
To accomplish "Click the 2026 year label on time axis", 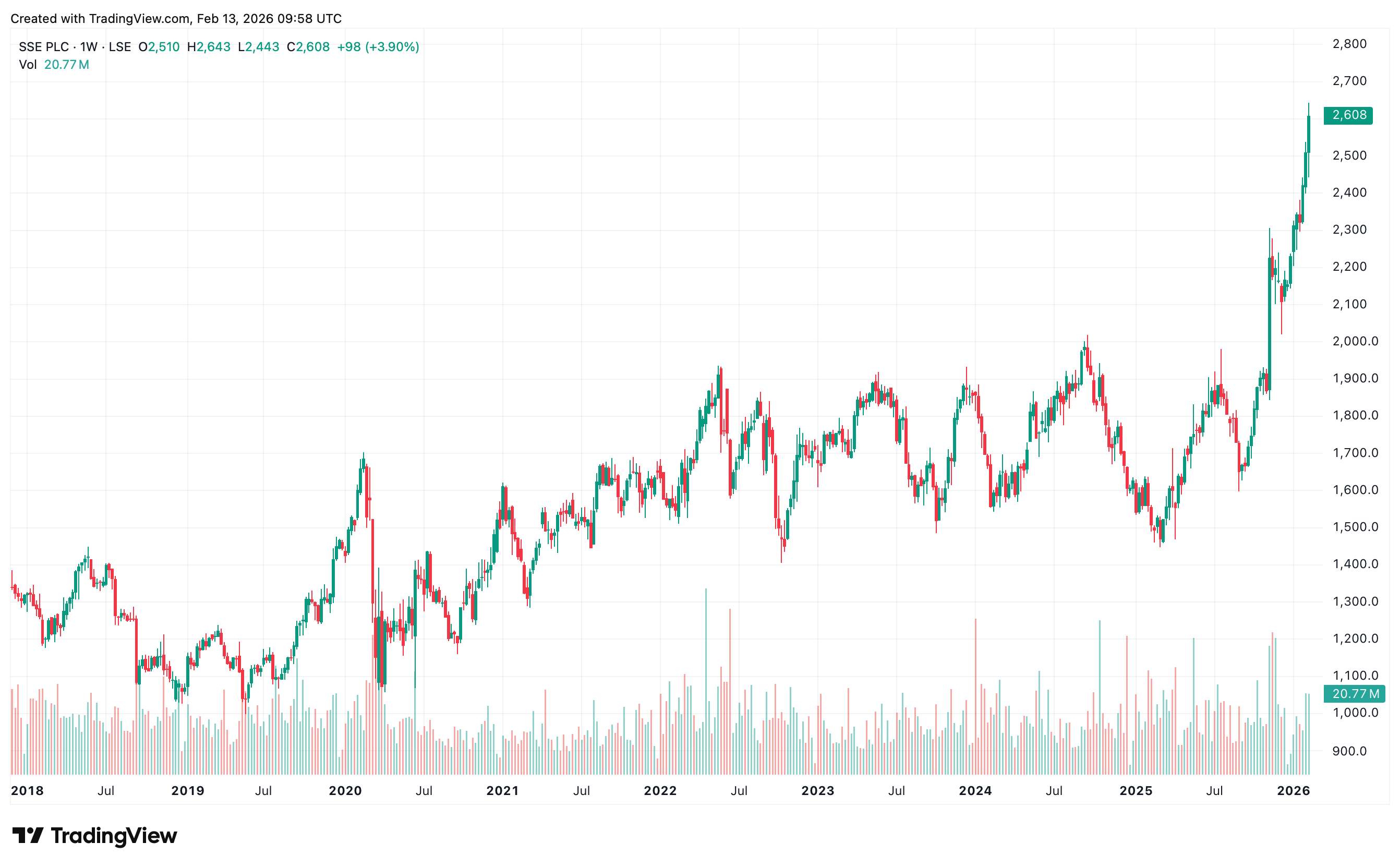I will 1294,791.
